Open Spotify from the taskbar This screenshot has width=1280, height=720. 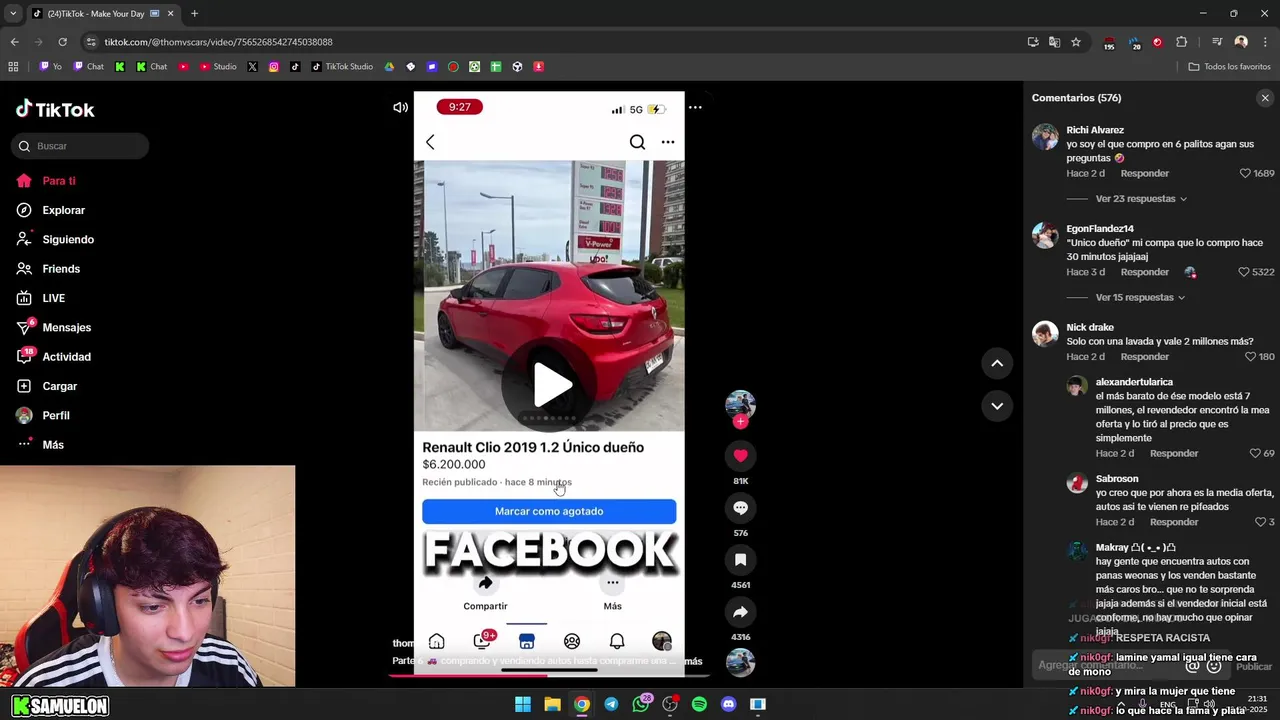coord(699,704)
